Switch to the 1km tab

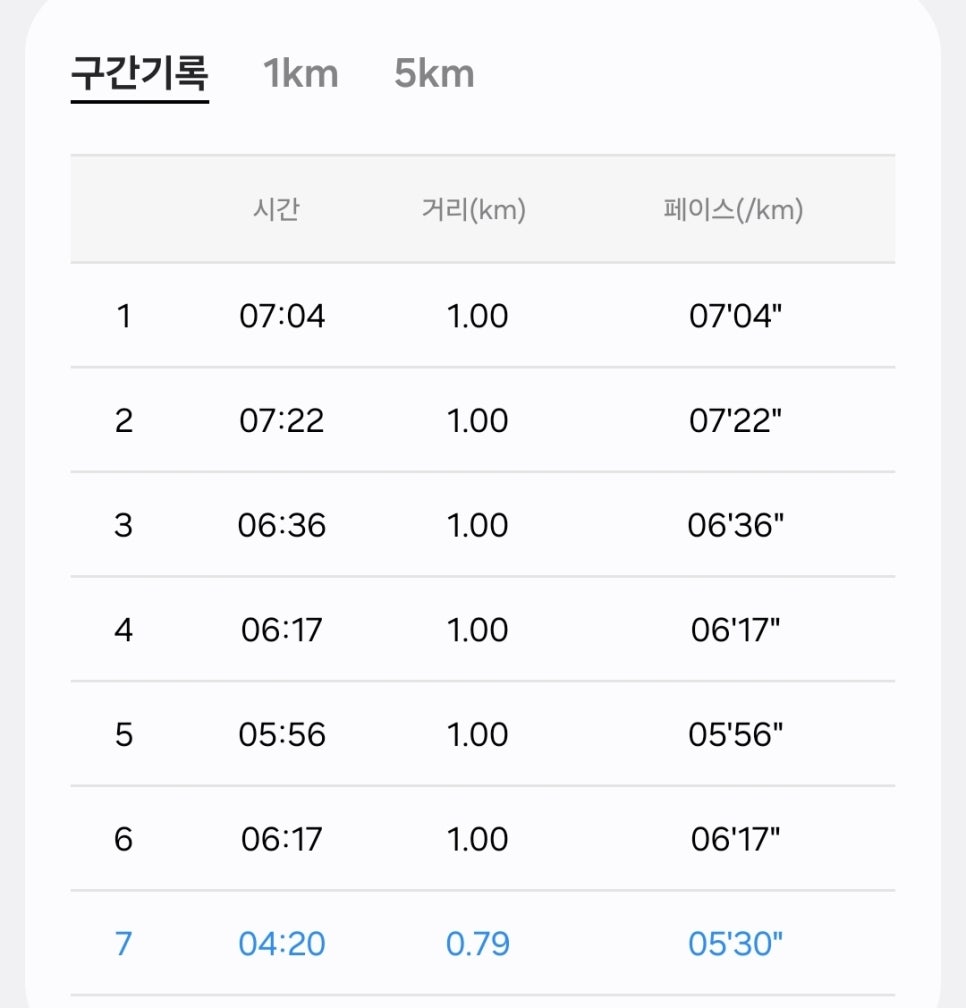tap(301, 74)
